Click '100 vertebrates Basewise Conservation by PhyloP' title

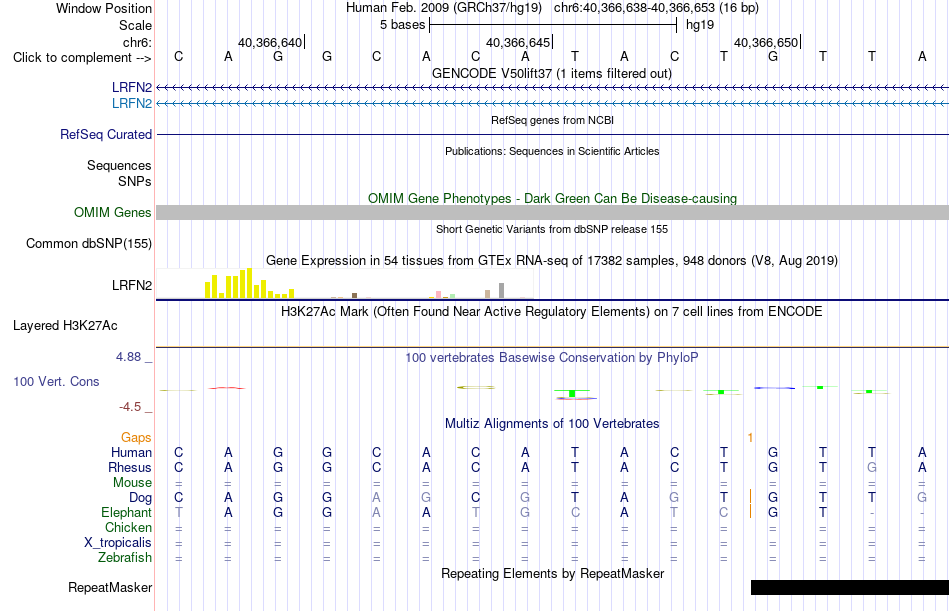(551, 358)
